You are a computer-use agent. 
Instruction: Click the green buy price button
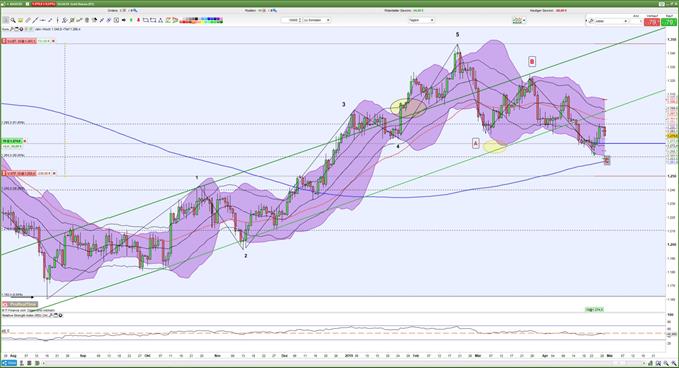669,22
